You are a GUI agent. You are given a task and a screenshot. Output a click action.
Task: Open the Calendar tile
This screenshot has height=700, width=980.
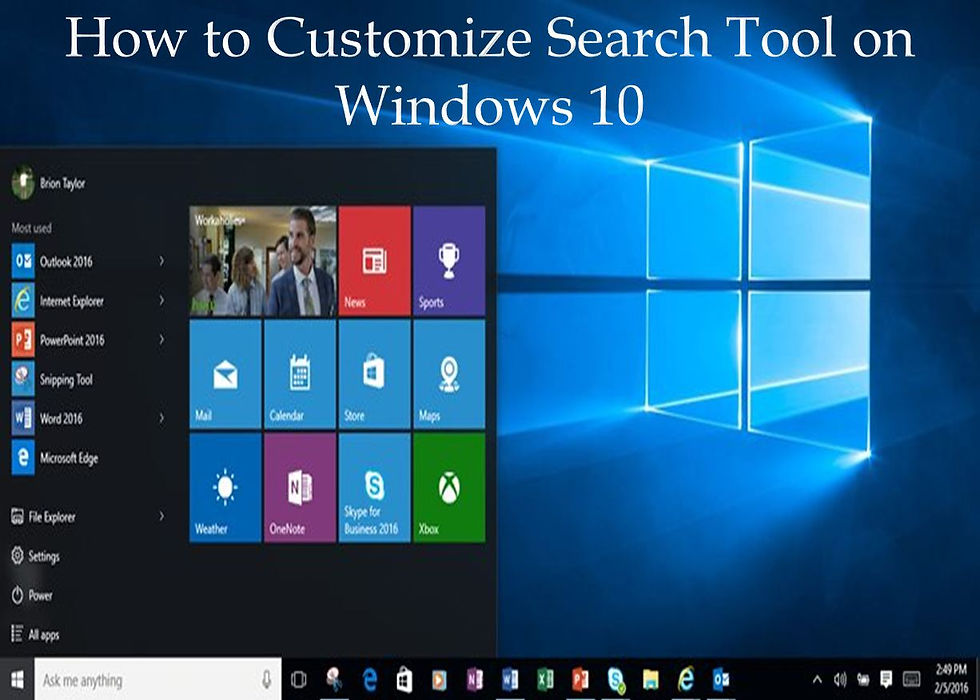coord(300,374)
